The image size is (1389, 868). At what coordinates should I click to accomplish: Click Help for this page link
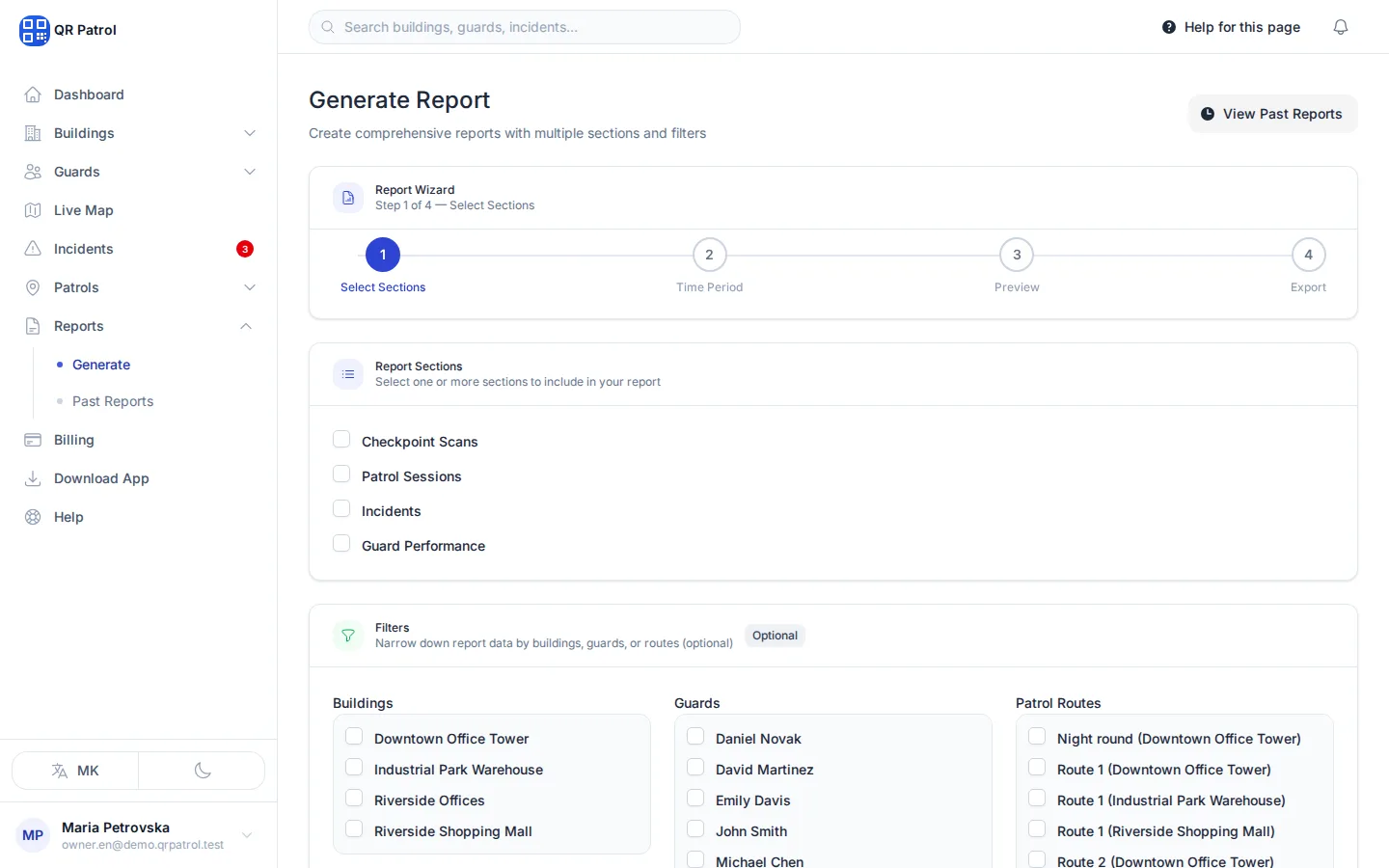pos(1231,27)
